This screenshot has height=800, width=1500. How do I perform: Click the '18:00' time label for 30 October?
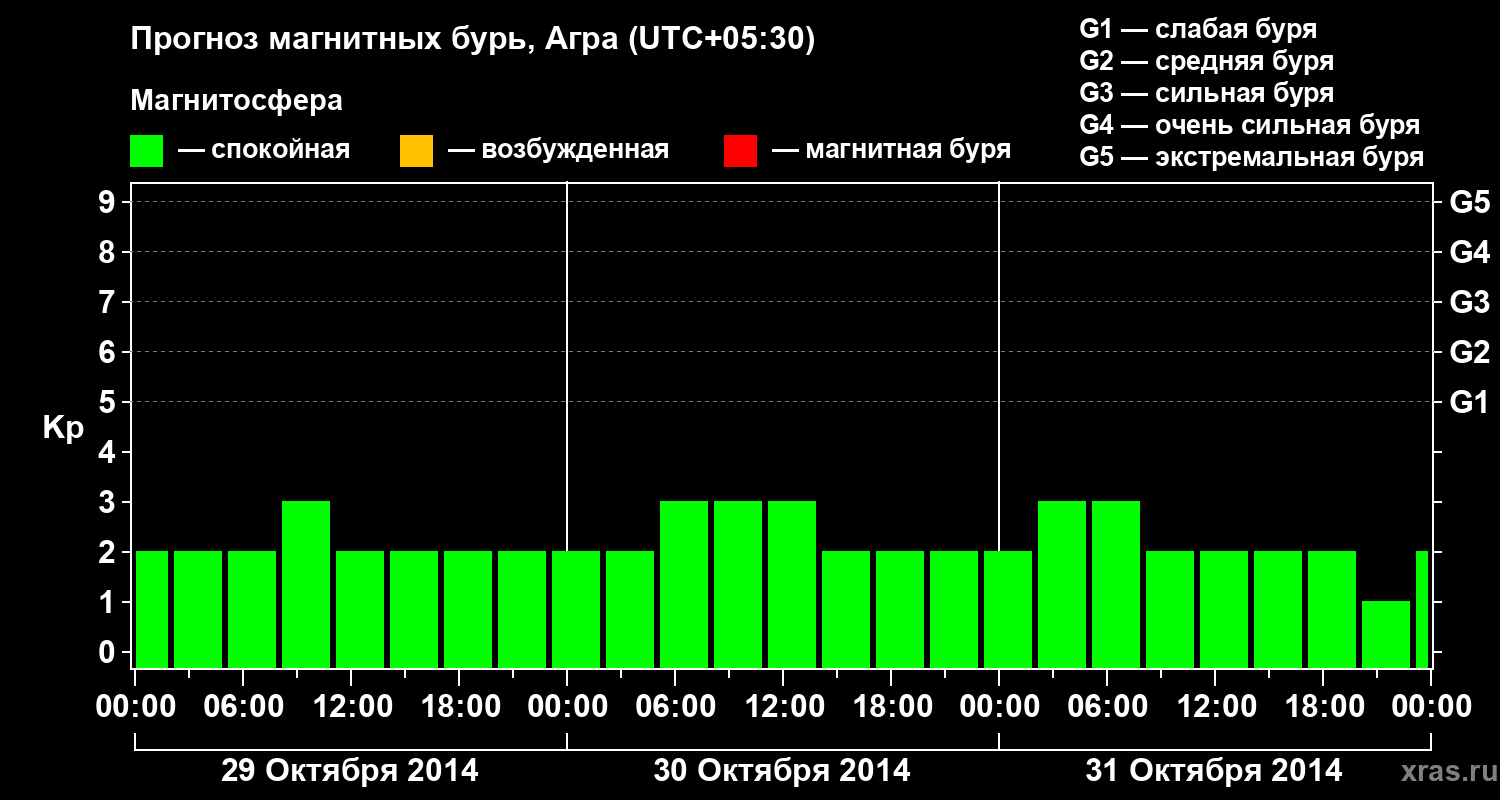click(x=891, y=706)
